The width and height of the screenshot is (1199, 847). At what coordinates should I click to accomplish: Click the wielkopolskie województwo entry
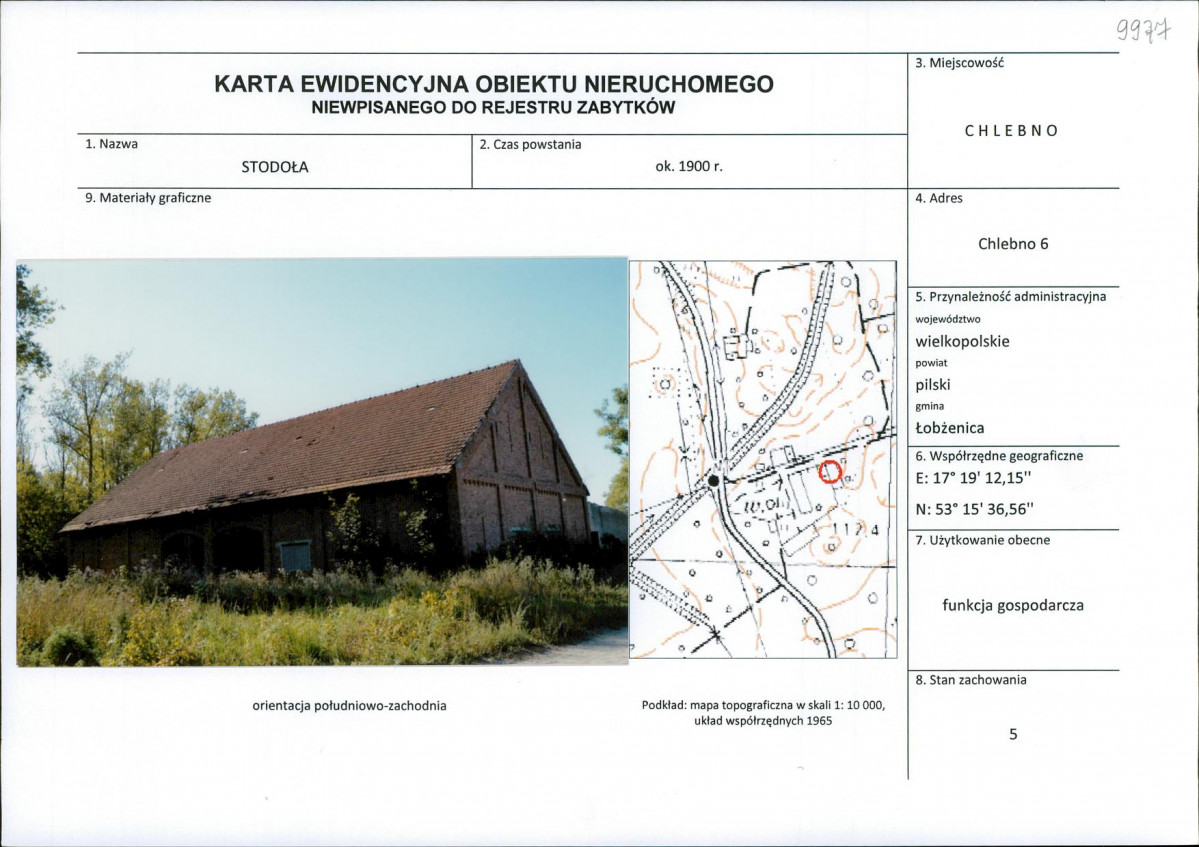pyautogui.click(x=963, y=340)
